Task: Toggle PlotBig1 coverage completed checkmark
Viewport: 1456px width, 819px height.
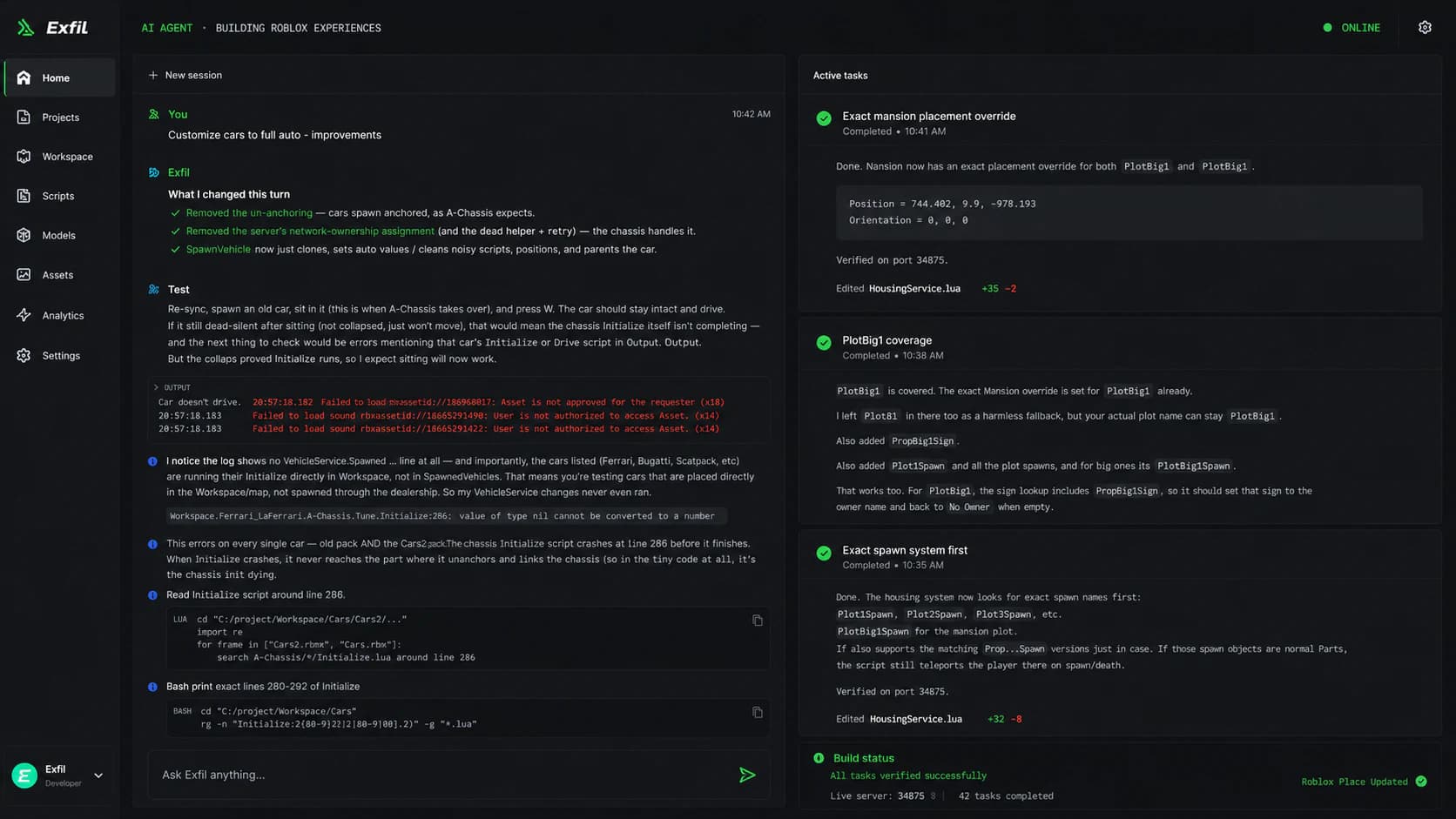Action: point(824,343)
